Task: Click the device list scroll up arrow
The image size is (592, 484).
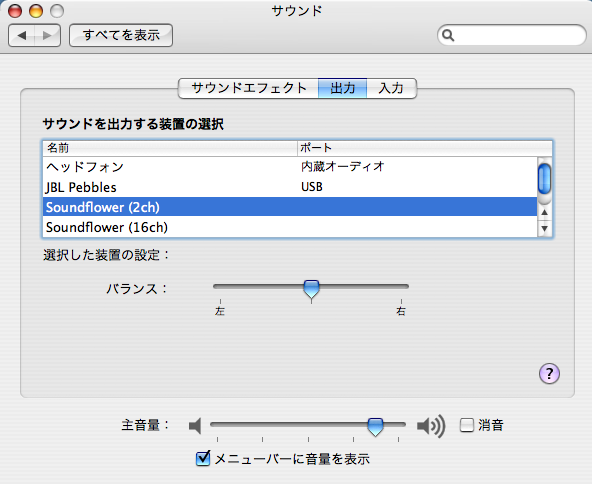Action: [544, 212]
